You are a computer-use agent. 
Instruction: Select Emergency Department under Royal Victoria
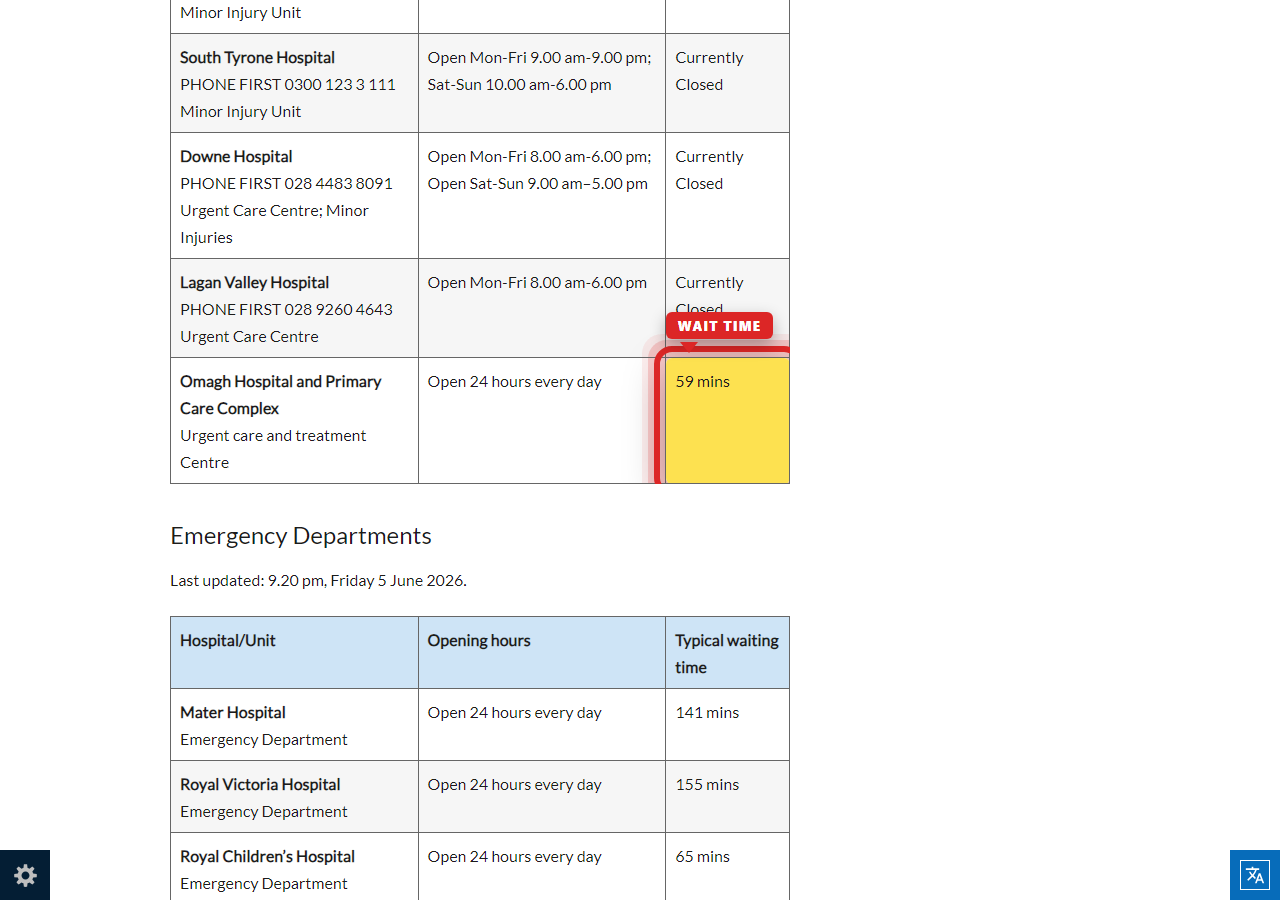pyautogui.click(x=264, y=812)
